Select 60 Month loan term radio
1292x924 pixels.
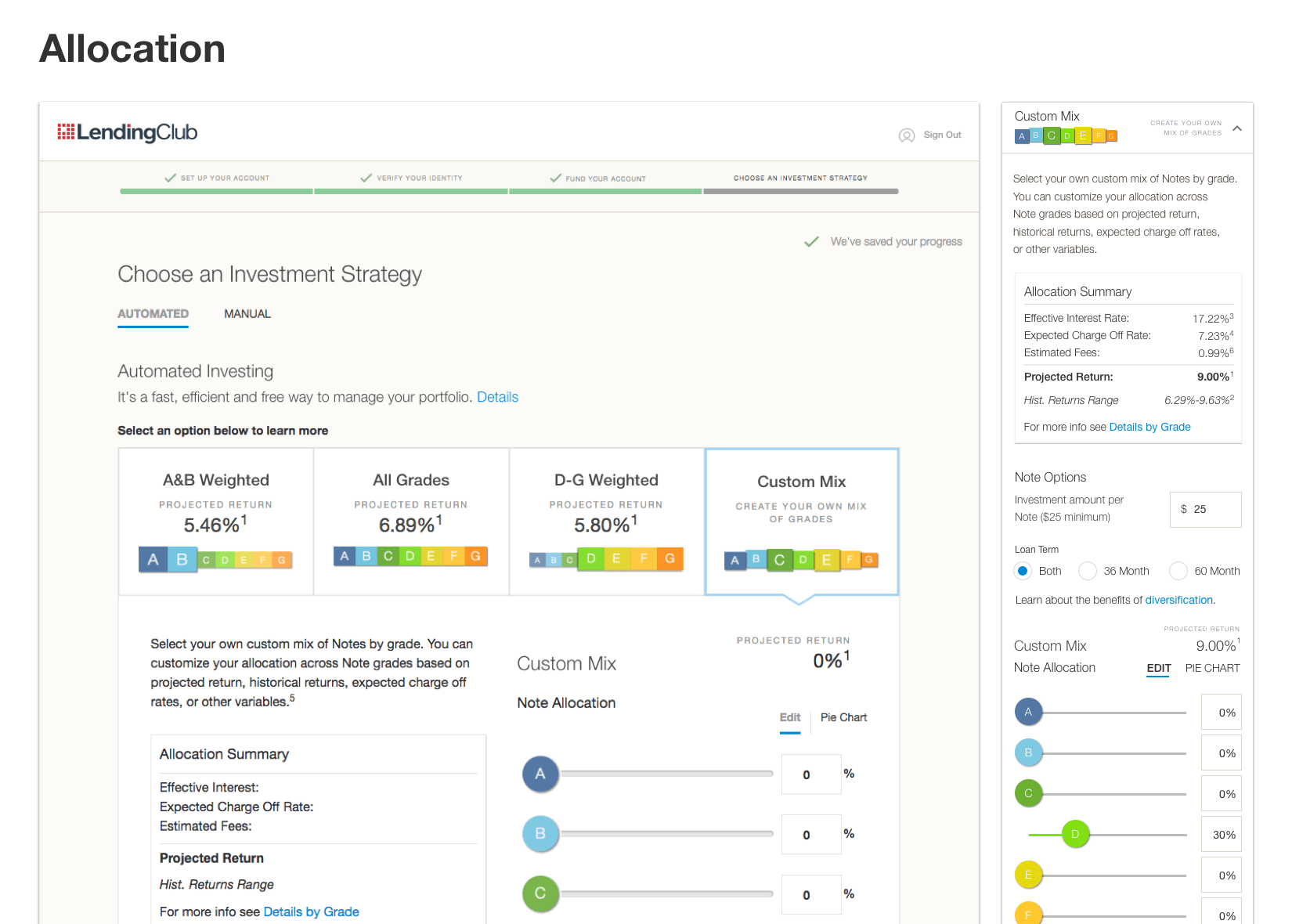coord(1178,571)
